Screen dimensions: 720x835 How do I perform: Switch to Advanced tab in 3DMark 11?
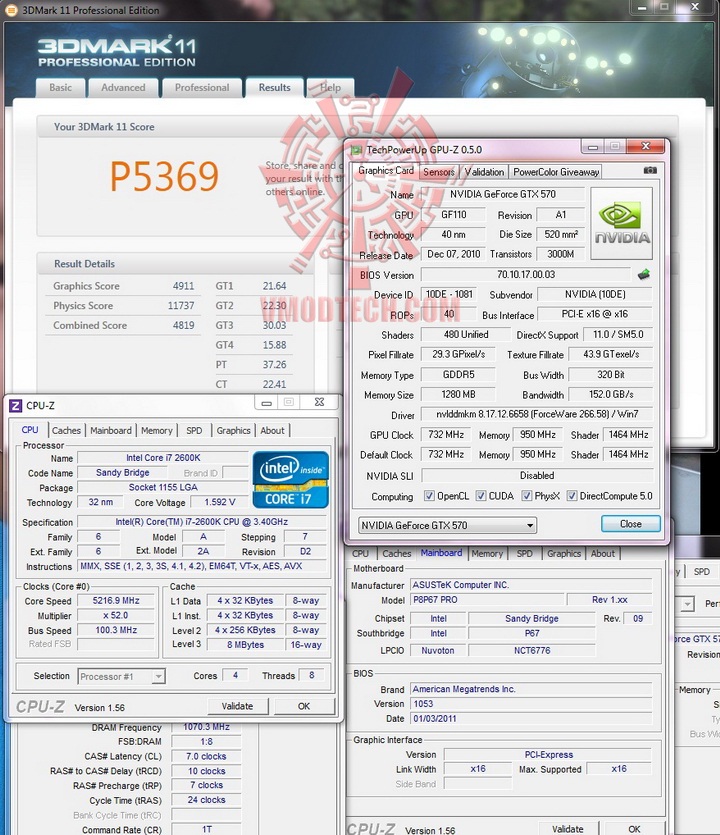pyautogui.click(x=123, y=88)
